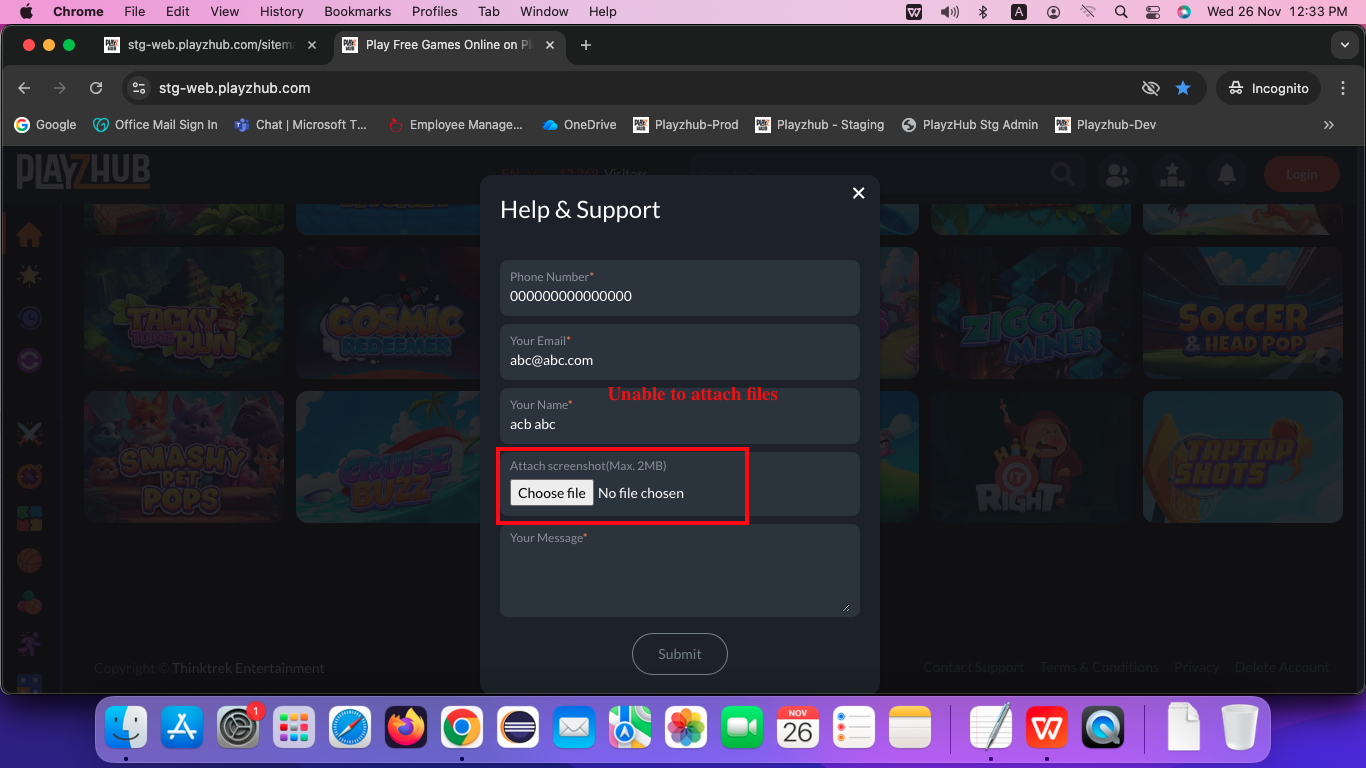Open a new tab with plus icon
1366x768 pixels.
(586, 45)
